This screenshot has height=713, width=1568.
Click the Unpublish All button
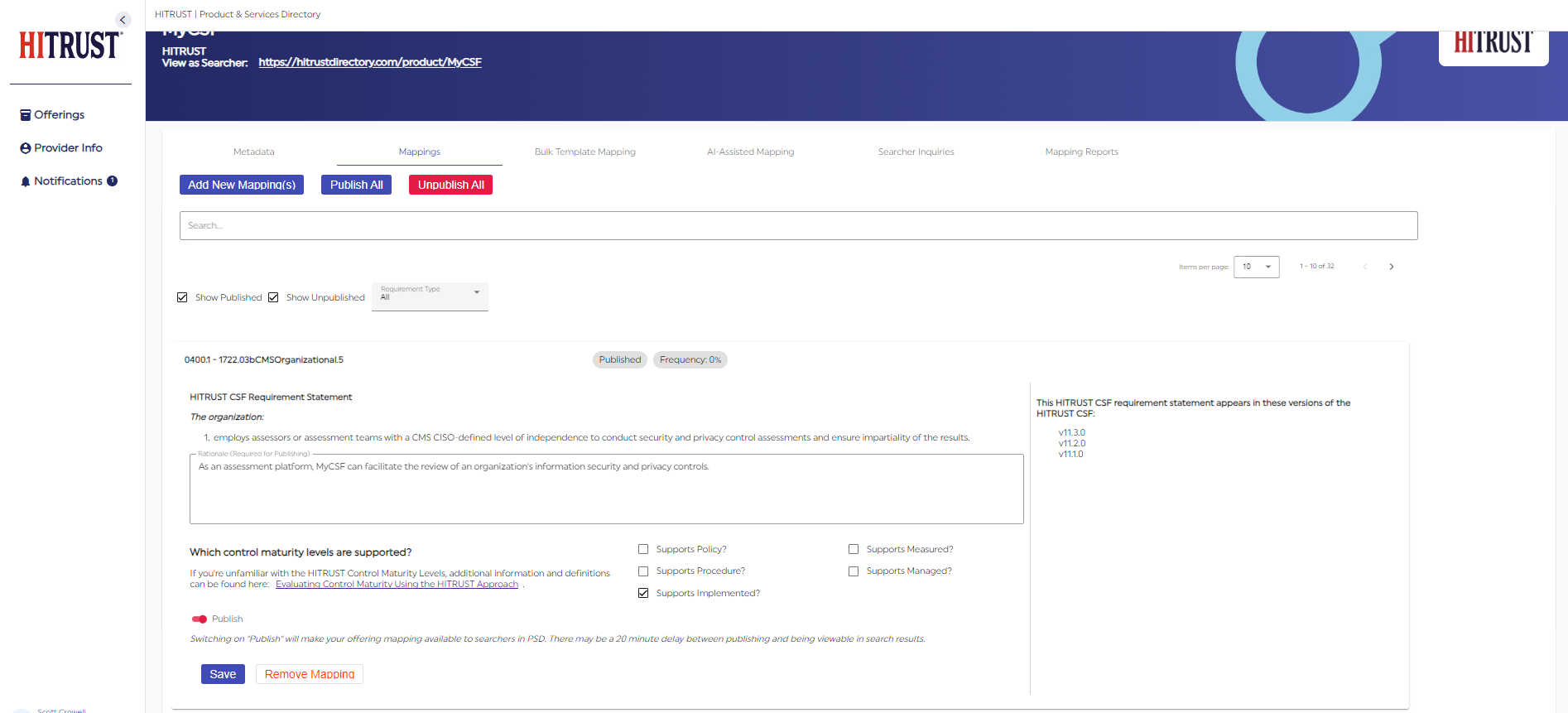coord(450,185)
